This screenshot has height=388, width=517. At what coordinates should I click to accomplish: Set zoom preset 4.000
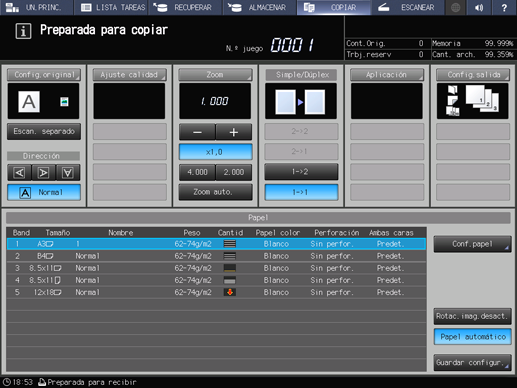[x=197, y=172]
